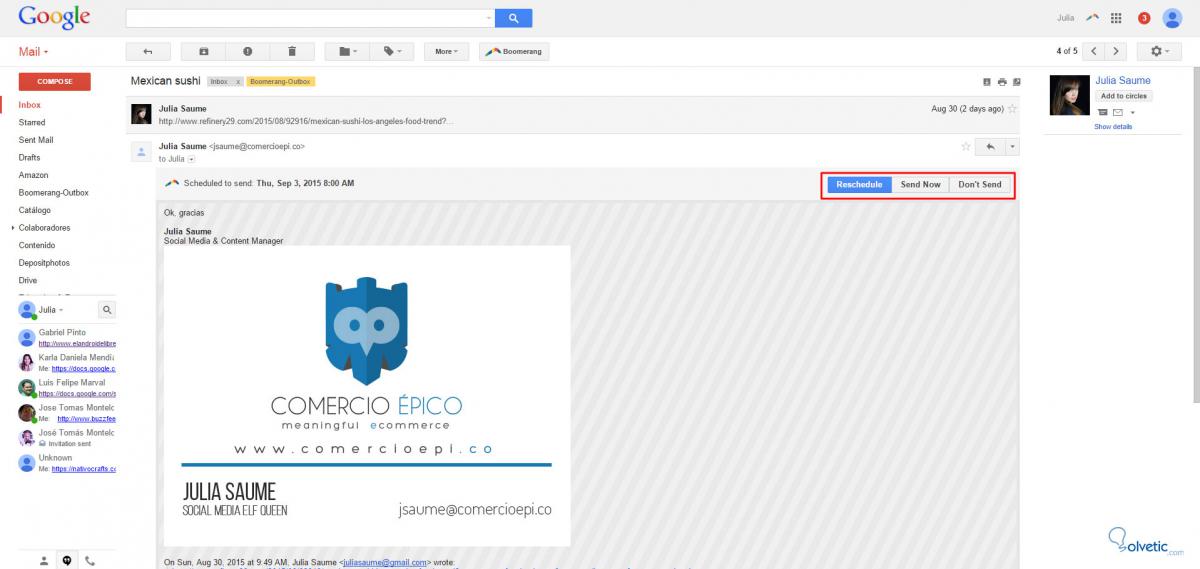
Task: Remove the Inbox label via its x
Action: point(238,81)
